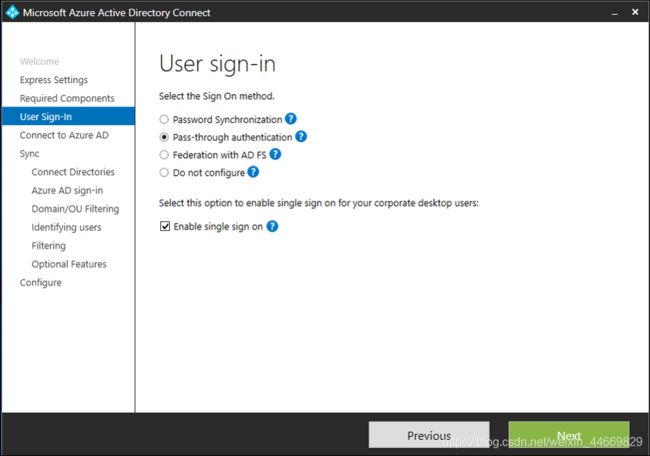Click the 'User sign-in' page heading
The width and height of the screenshot is (650, 456).
click(x=217, y=64)
